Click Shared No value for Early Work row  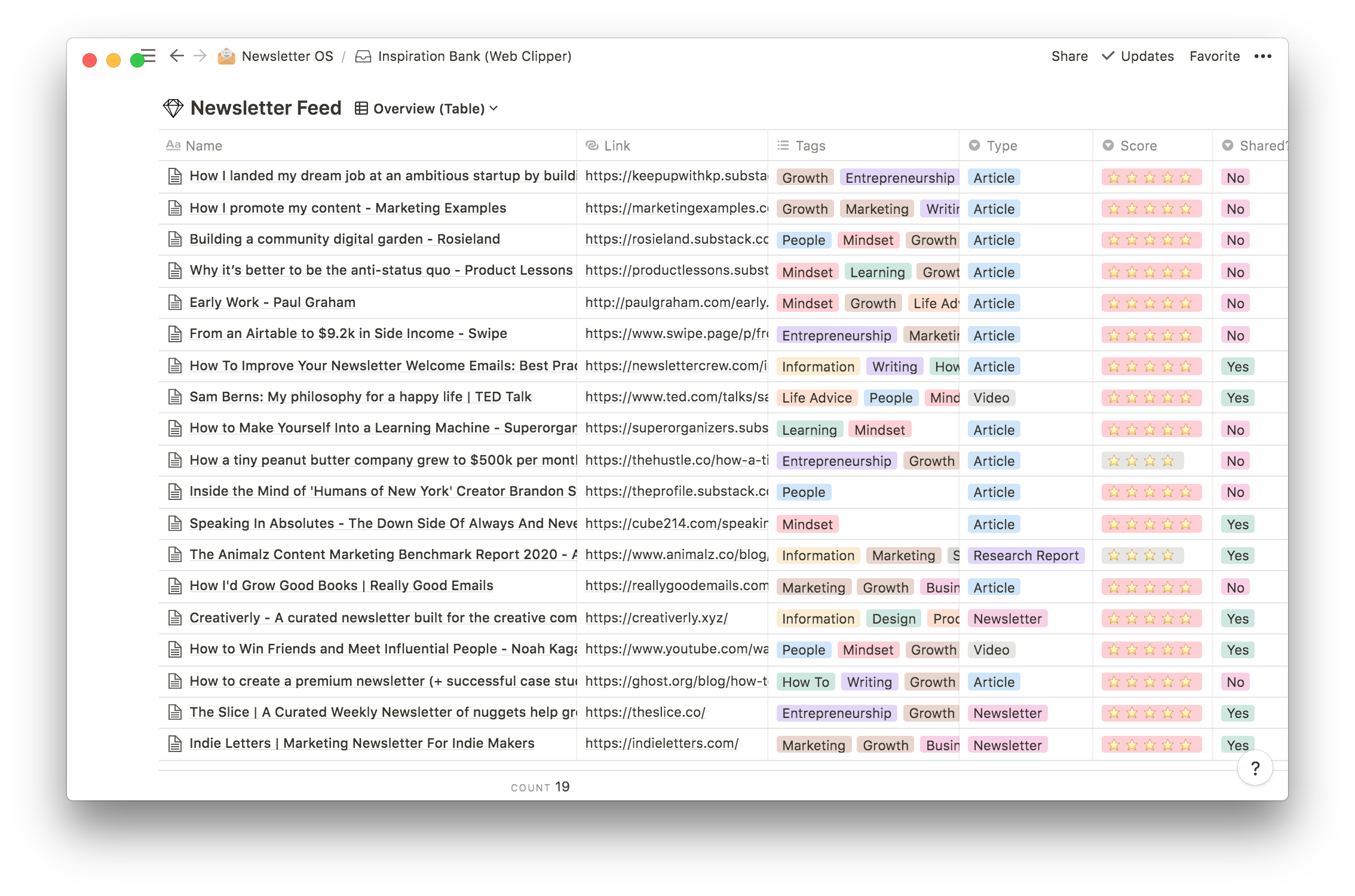click(1235, 303)
